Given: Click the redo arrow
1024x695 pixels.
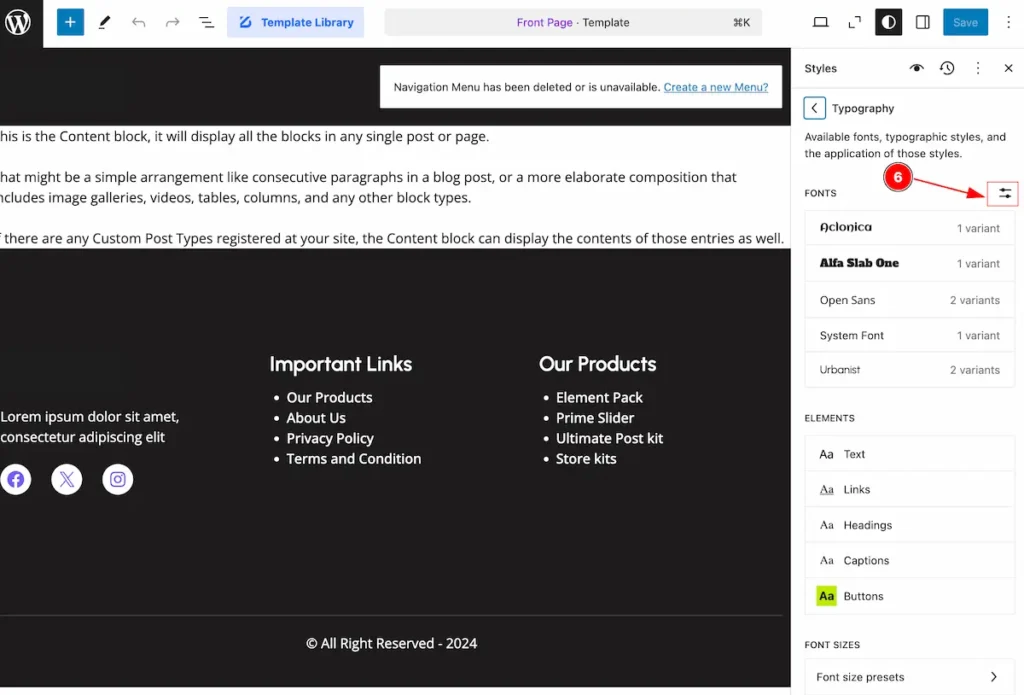Looking at the screenshot, I should (x=172, y=22).
